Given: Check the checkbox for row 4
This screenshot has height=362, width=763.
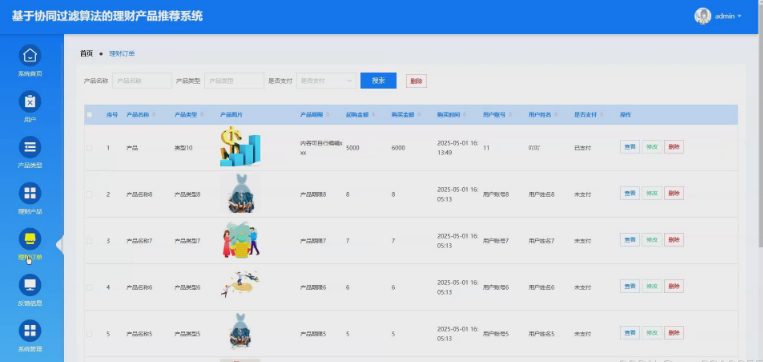Looking at the screenshot, I should [x=89, y=288].
